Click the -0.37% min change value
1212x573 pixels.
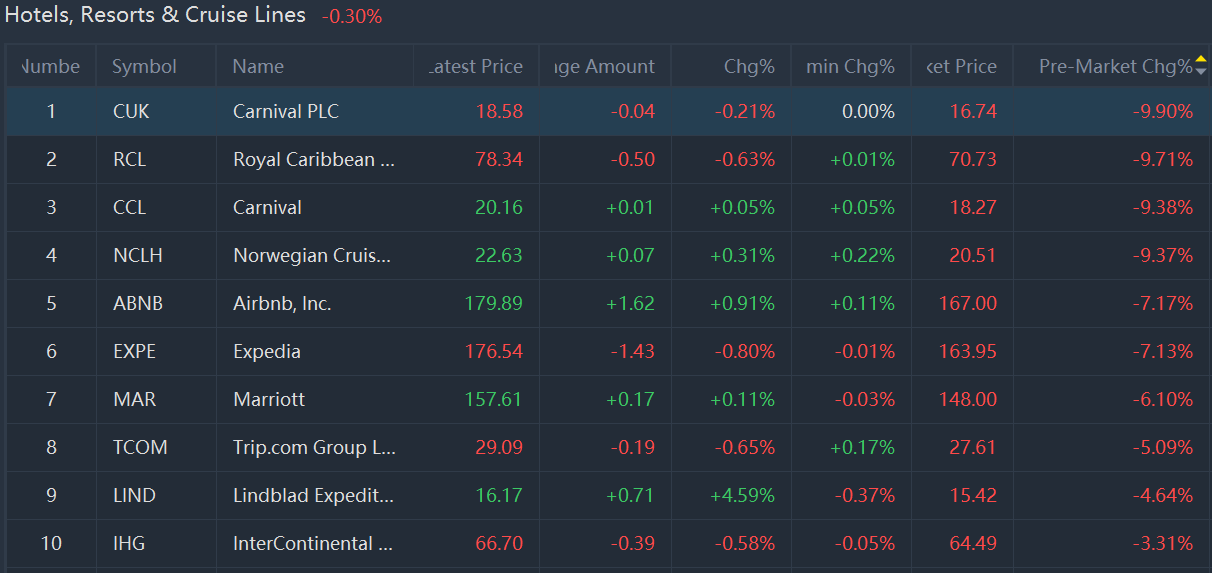[865, 495]
